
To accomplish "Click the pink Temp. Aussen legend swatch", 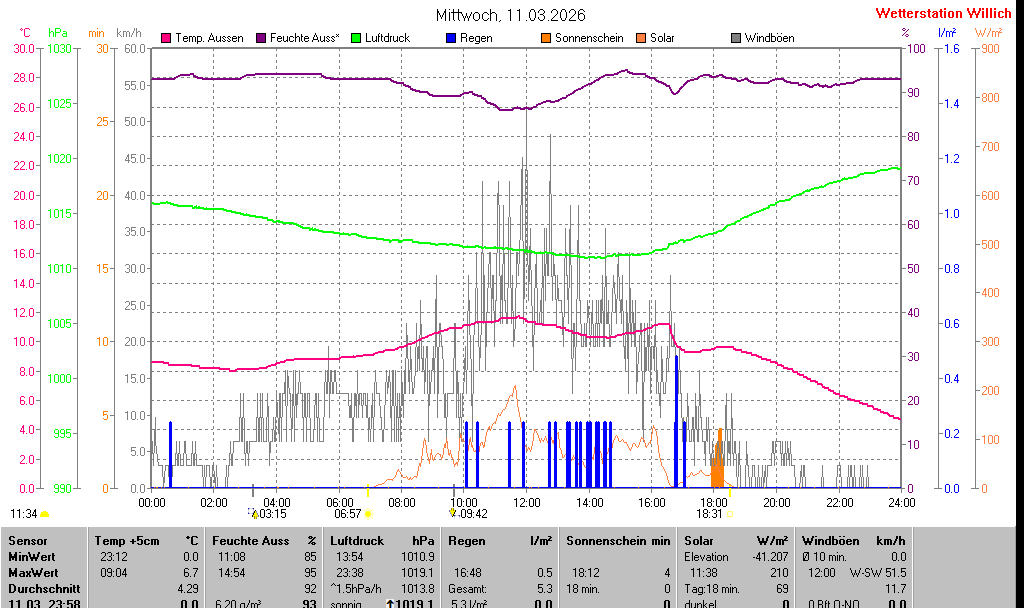I will click(166, 38).
